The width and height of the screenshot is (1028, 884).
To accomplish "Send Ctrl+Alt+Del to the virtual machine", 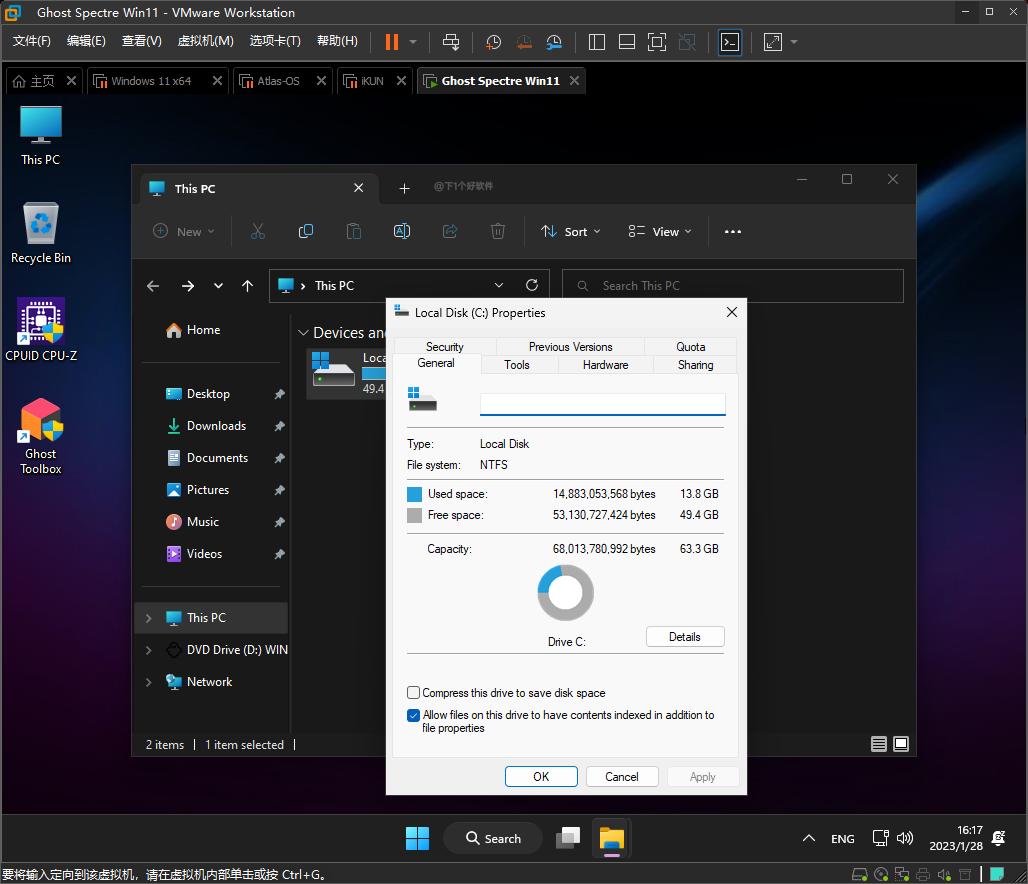I will coord(451,42).
